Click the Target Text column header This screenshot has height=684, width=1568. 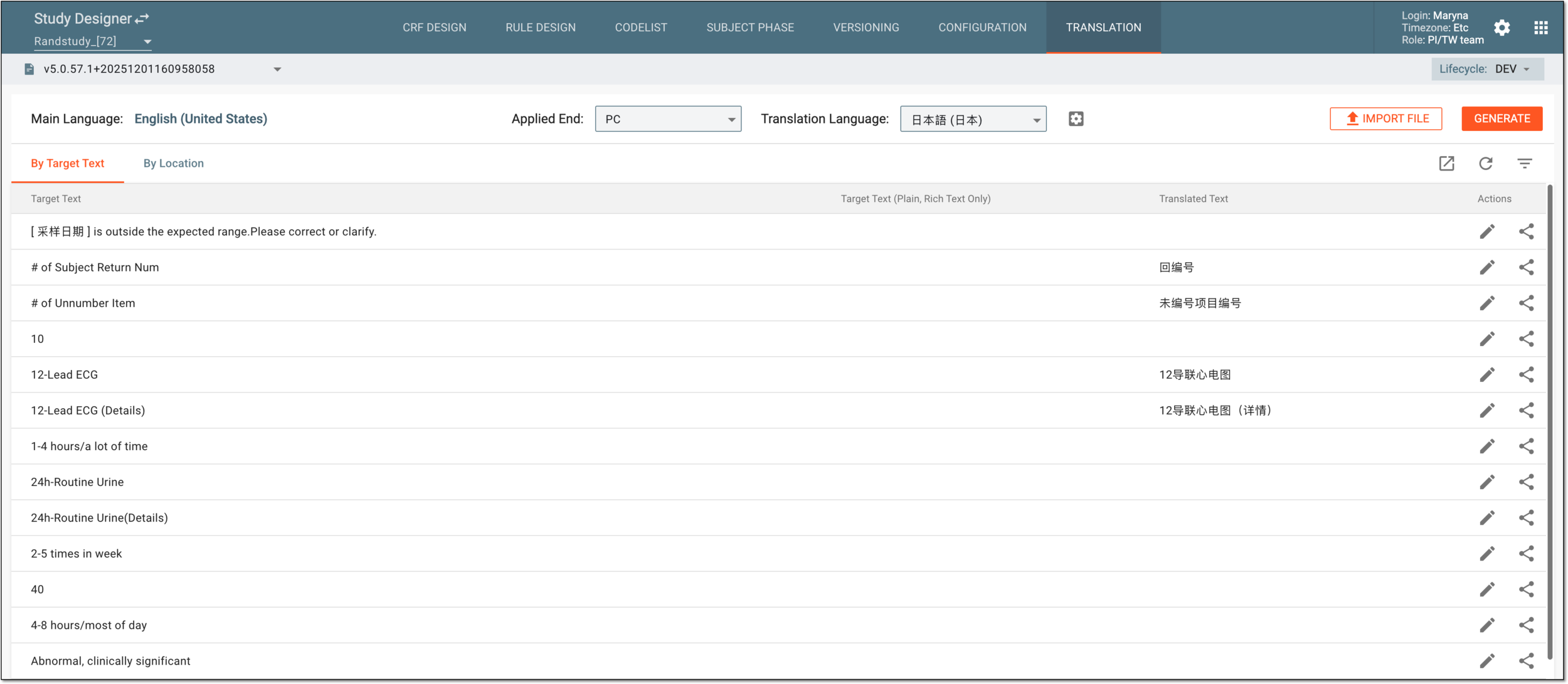click(56, 199)
